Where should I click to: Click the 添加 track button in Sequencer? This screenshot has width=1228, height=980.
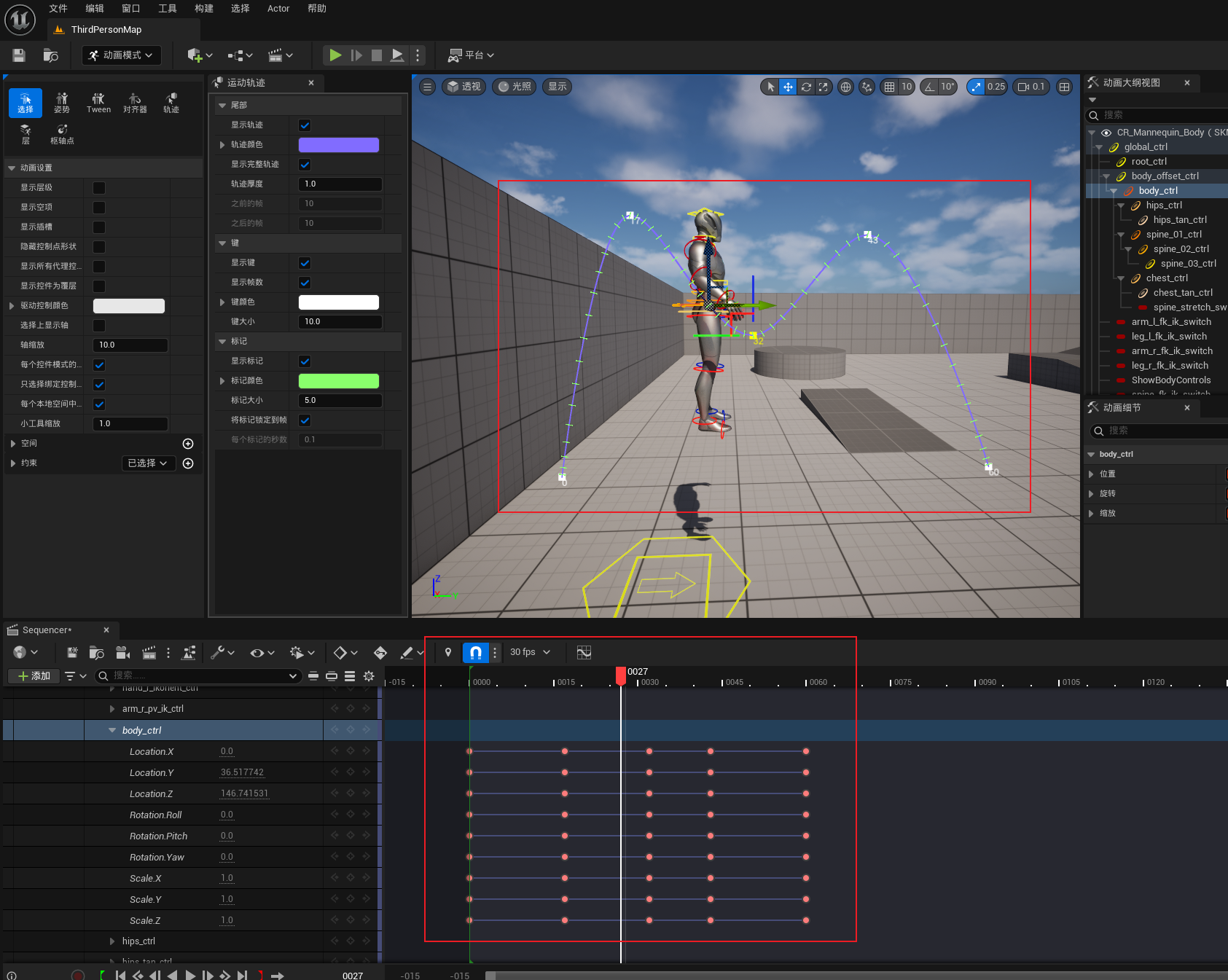[34, 676]
